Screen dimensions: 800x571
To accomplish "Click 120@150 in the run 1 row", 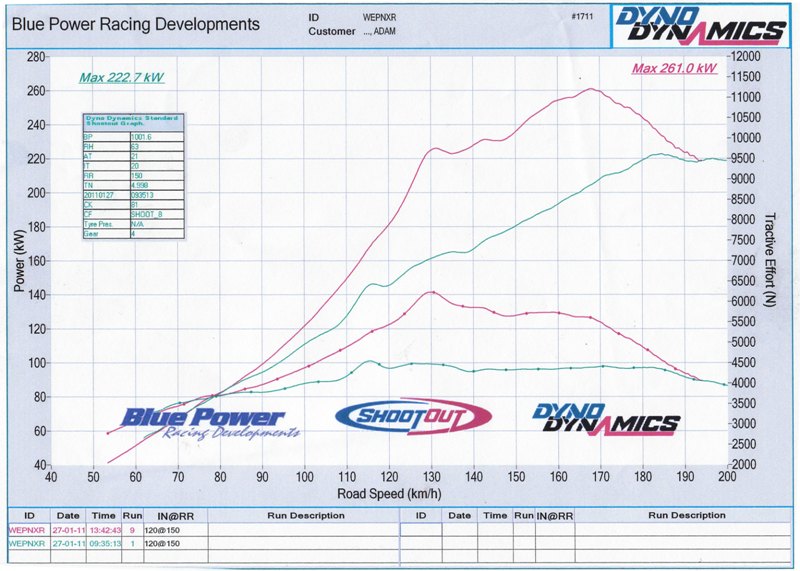I will click(162, 543).
